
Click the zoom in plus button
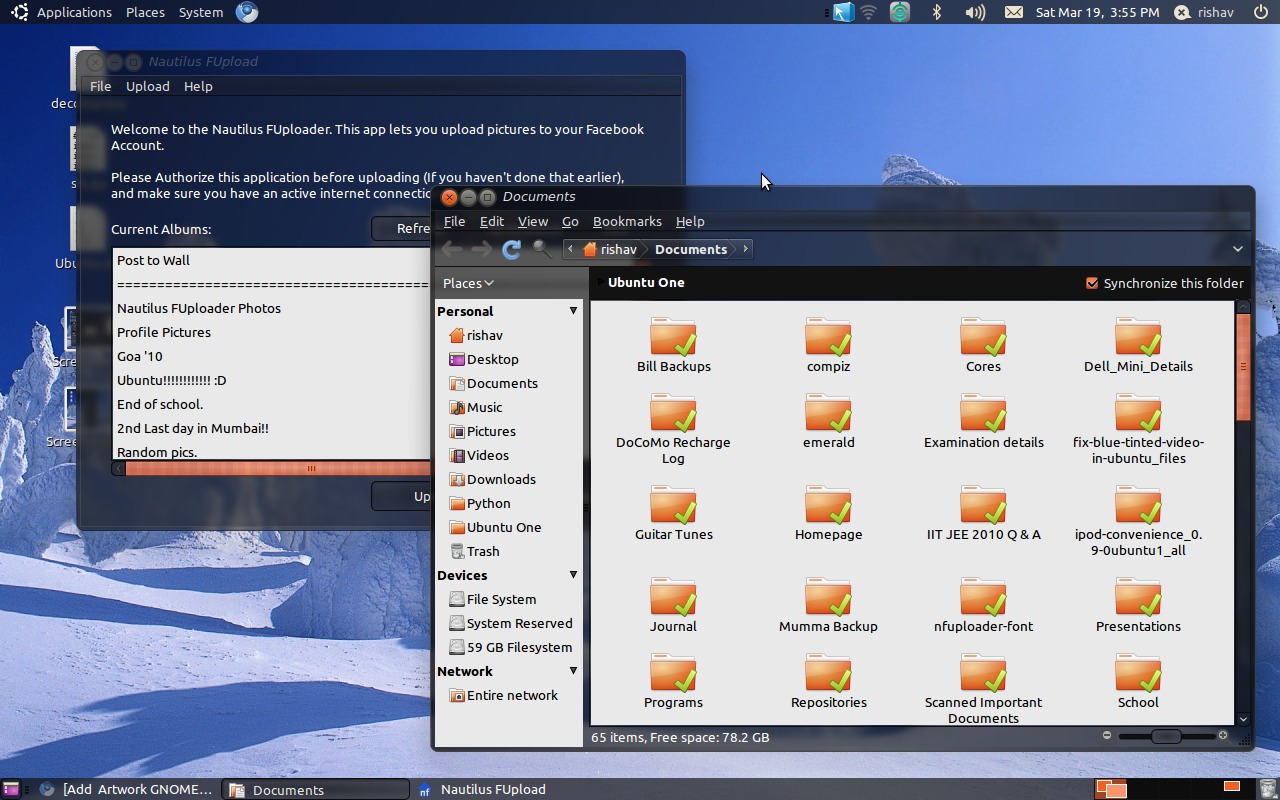pyautogui.click(x=1222, y=735)
